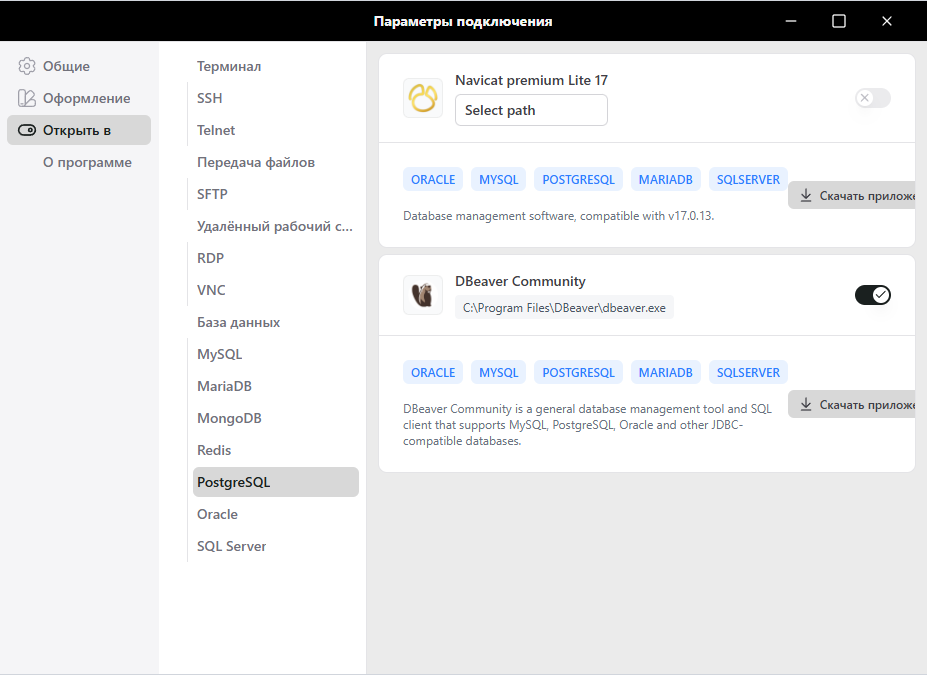Screen dimensions: 927x675
Task: Click the POSTGRESQL tag under DBeaver
Action: point(578,372)
